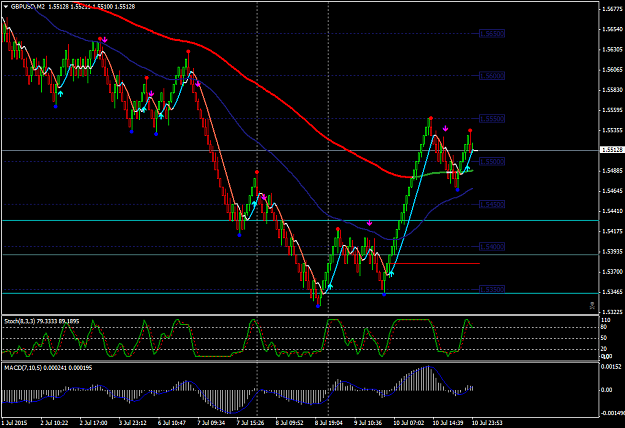Open the chart menu triangle beside GBPUSD,M2

6,7
